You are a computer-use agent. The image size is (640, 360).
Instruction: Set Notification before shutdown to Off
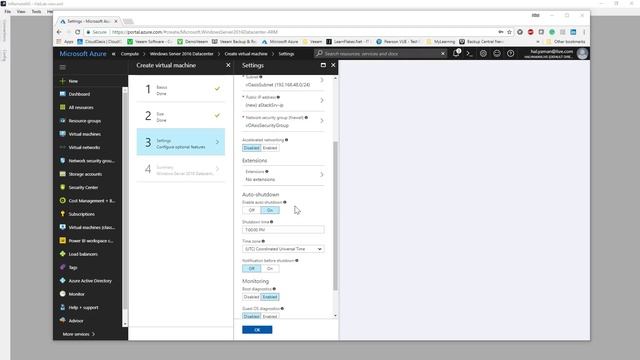251,269
